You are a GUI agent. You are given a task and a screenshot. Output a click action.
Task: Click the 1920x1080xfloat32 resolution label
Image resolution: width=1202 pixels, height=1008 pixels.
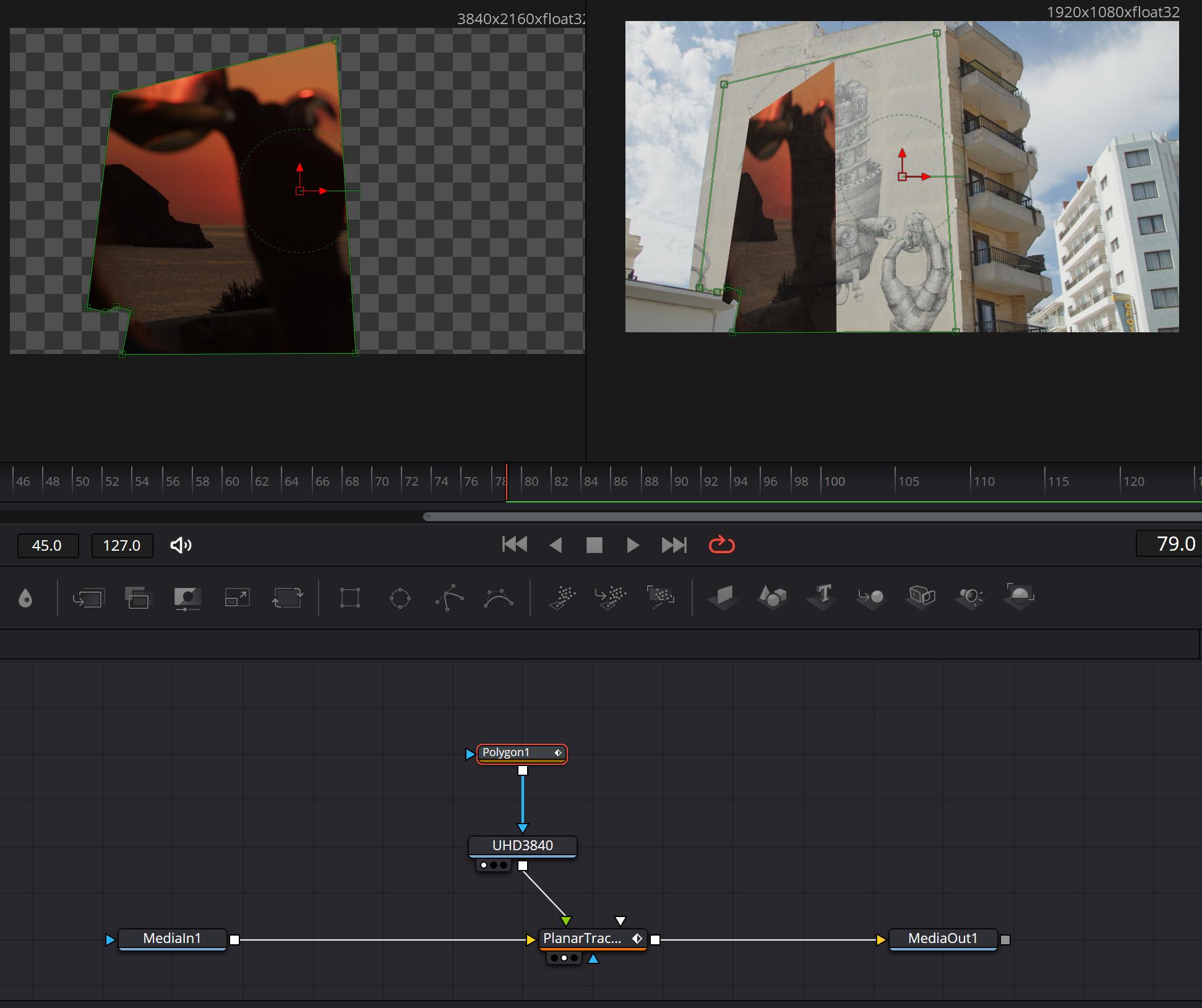click(1113, 12)
